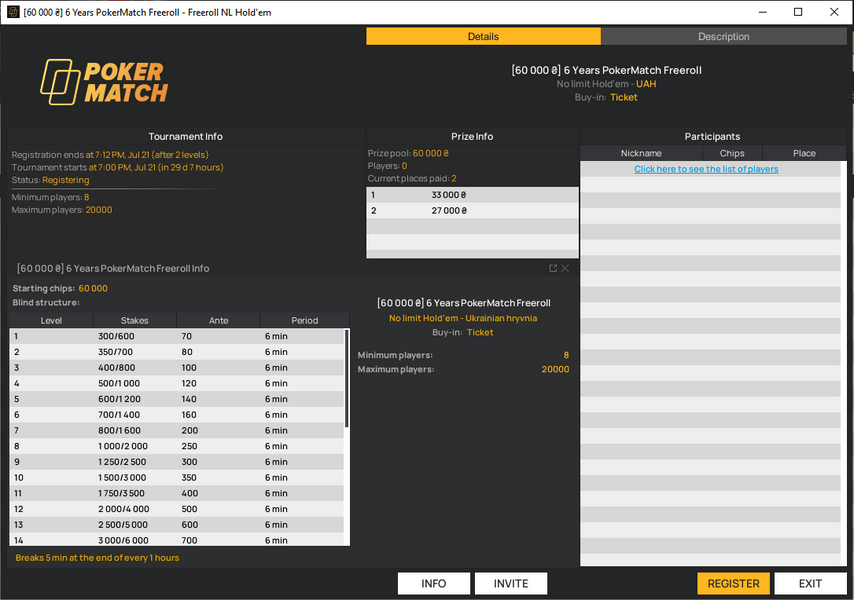Viewport: 854px width, 600px height.
Task: Click the Current places paid value
Action: tap(454, 179)
